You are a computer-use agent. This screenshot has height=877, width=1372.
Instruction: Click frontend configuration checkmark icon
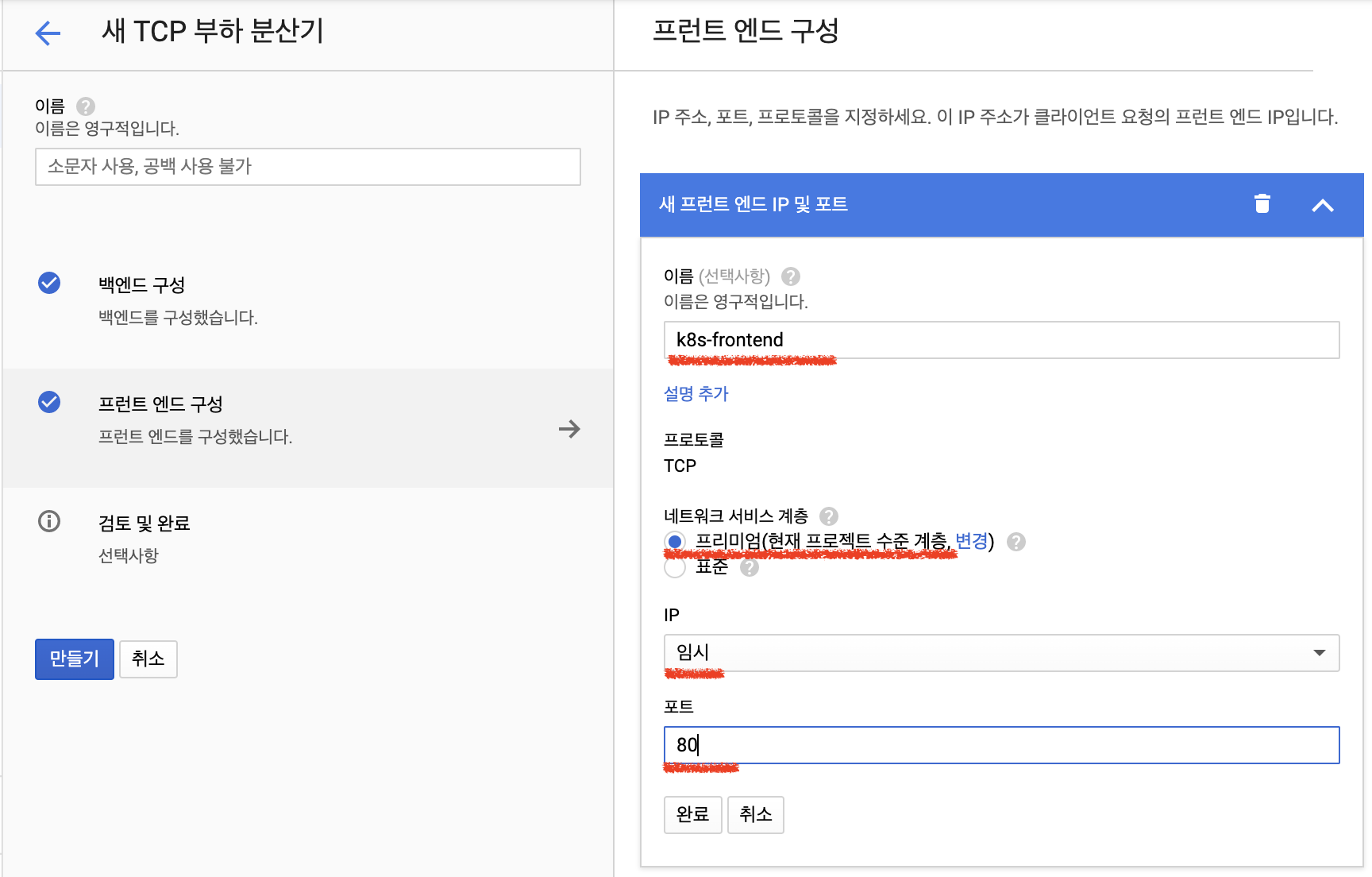pyautogui.click(x=49, y=402)
